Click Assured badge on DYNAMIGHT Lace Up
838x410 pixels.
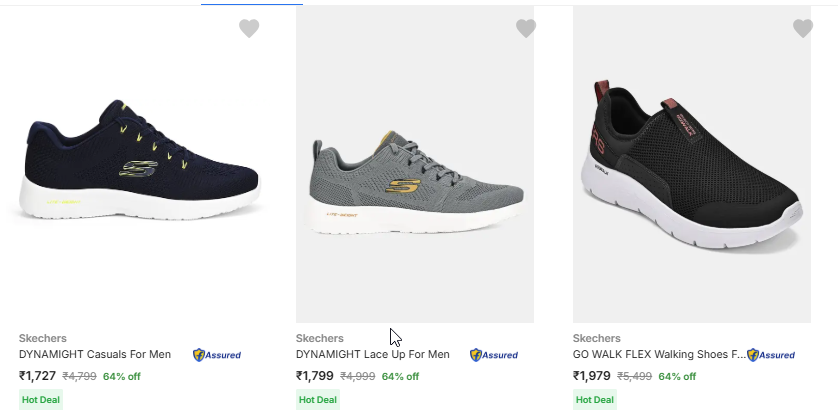tap(494, 355)
